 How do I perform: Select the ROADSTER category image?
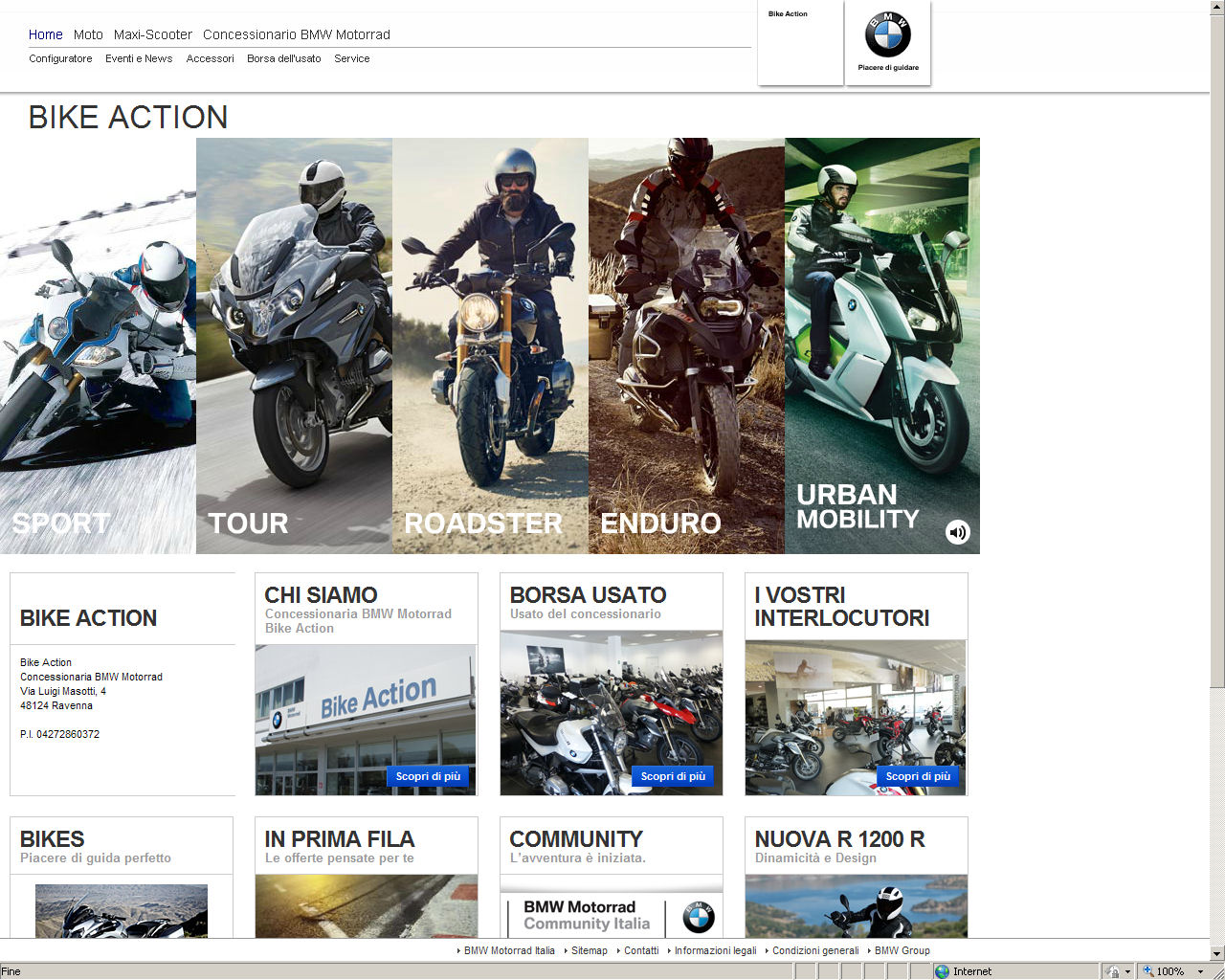click(x=490, y=345)
